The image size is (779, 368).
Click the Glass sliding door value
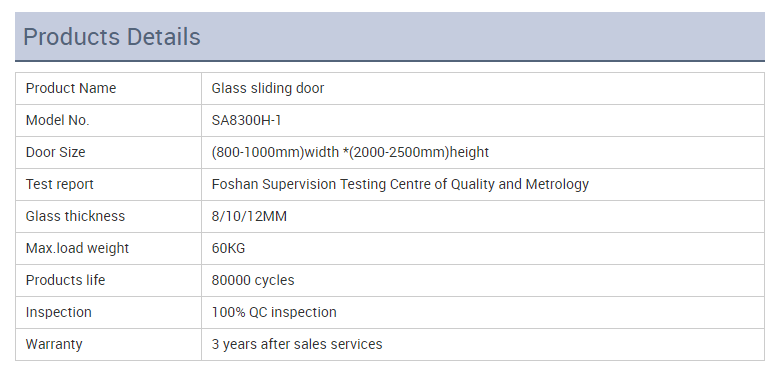pos(268,88)
